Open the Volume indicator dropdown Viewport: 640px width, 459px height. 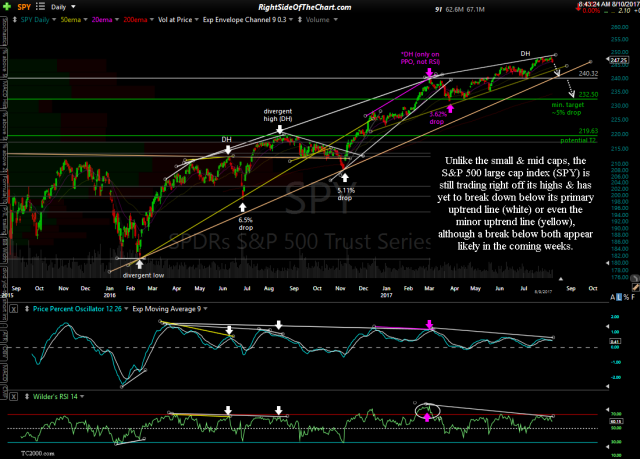336,20
